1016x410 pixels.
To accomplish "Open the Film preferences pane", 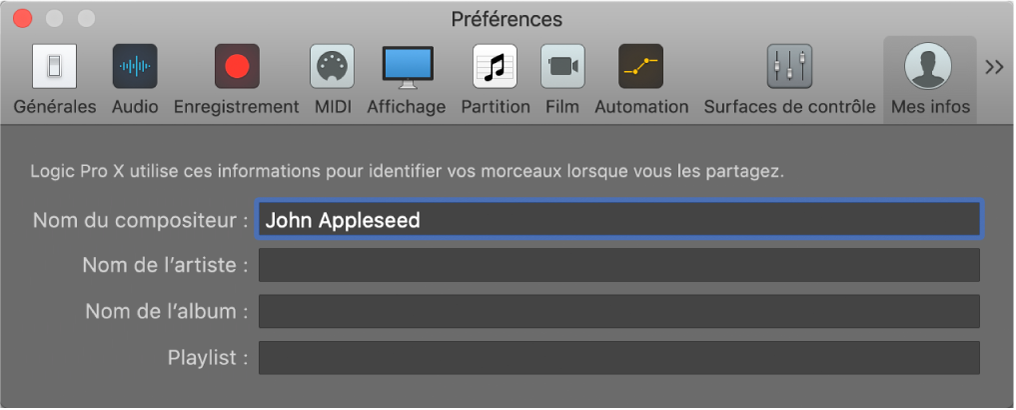I will 562,68.
